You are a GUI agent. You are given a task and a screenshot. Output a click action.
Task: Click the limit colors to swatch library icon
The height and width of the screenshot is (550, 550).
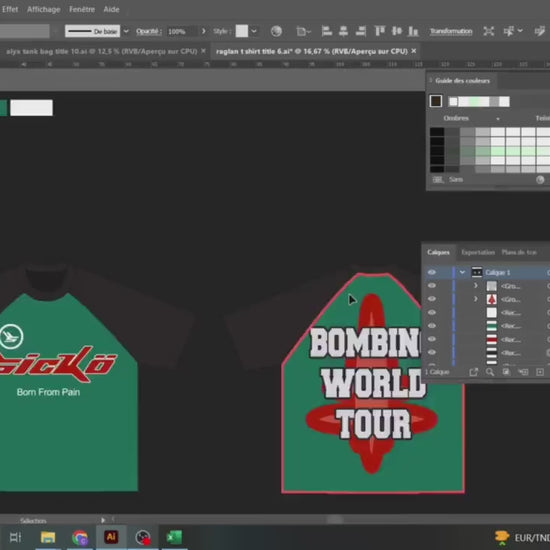438,180
